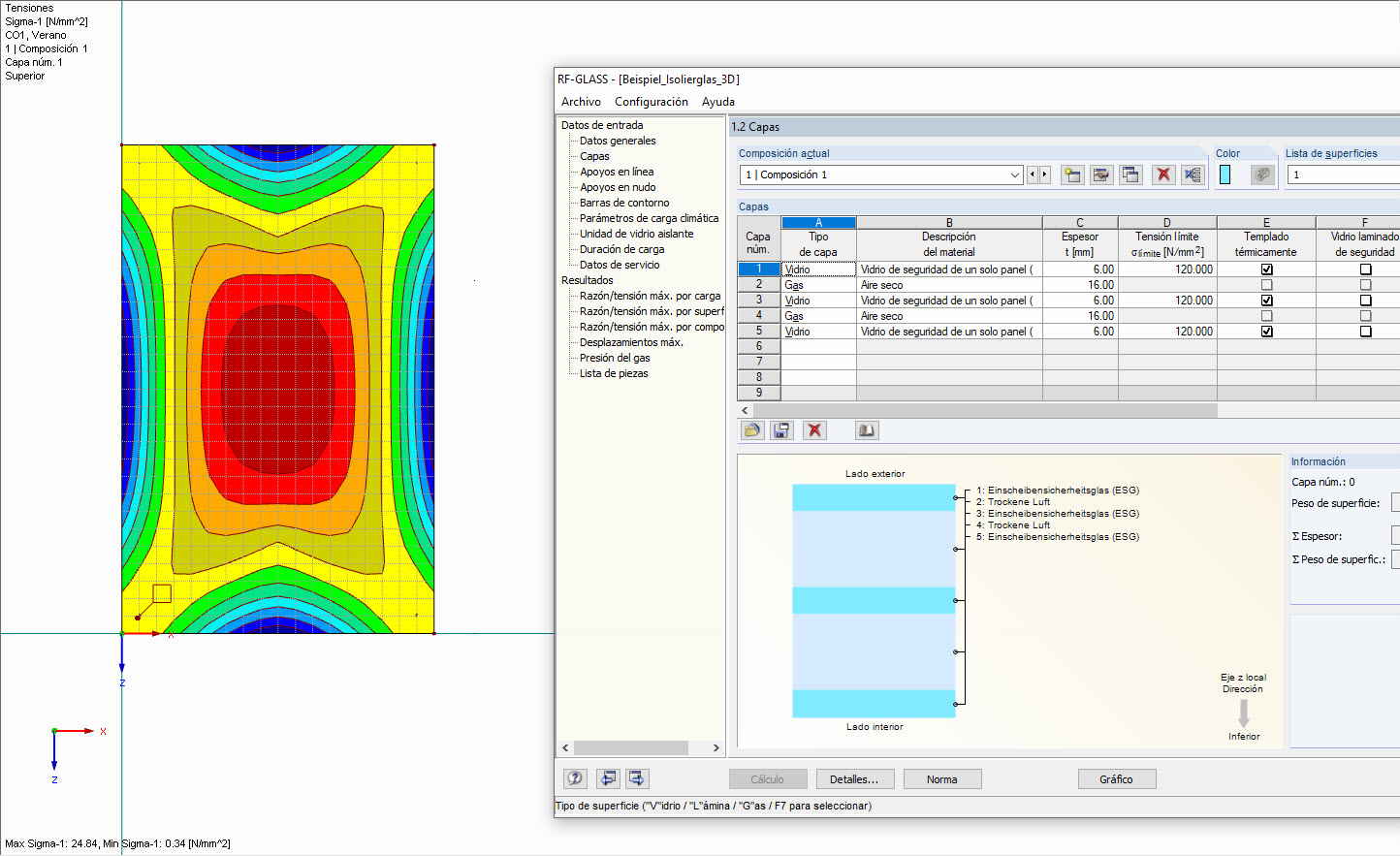1400x856 pixels.
Task: Click the navigation tree horizontal scrollbar thumb
Action: pyautogui.click(x=631, y=748)
